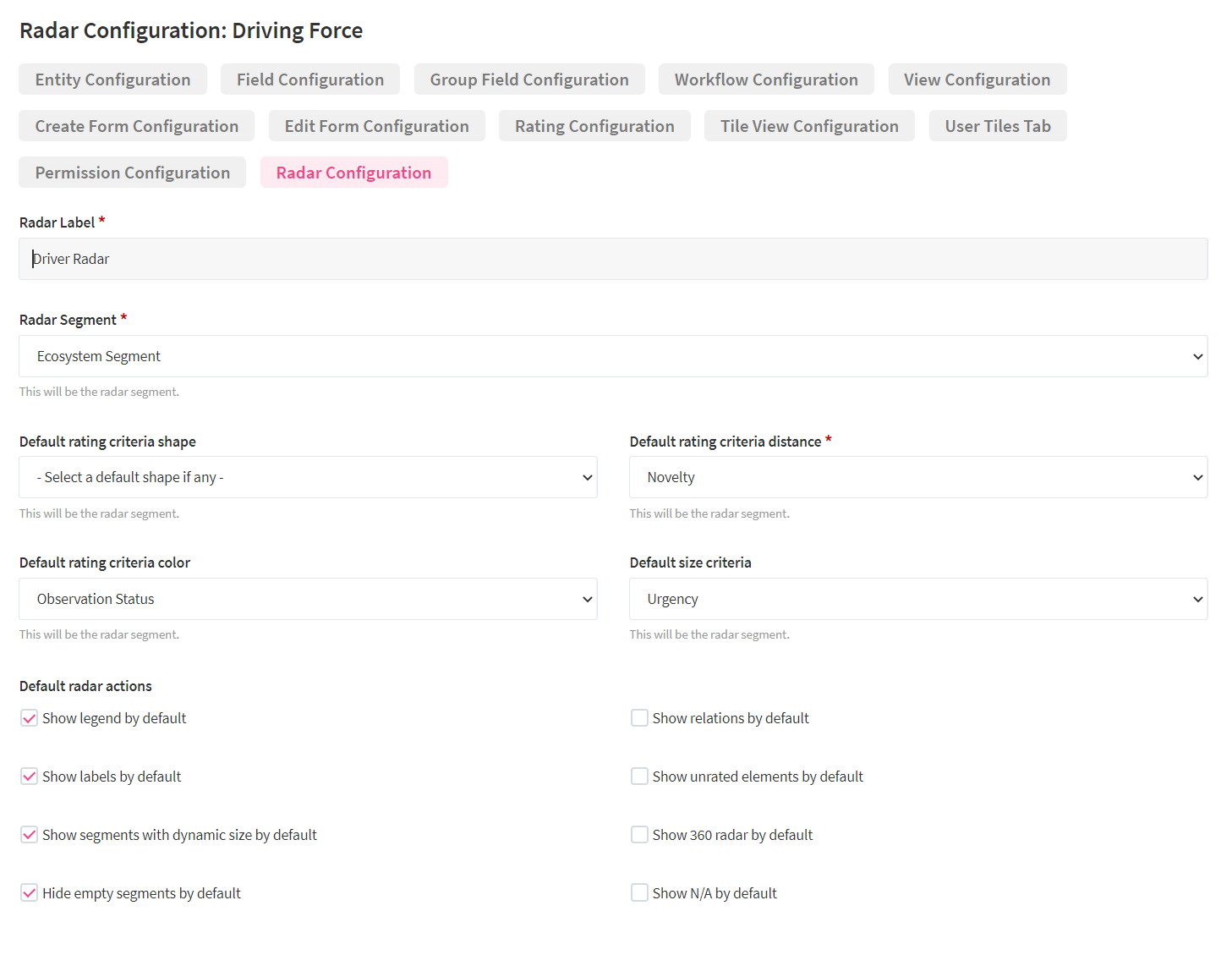
Task: Open Group Field Configuration tab
Action: point(528,80)
